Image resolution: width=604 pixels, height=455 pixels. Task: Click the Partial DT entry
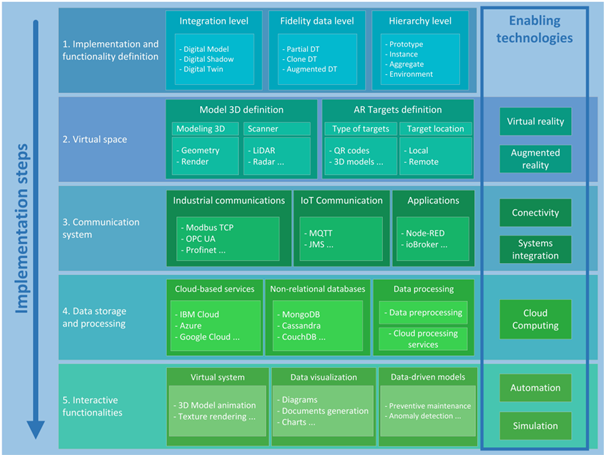301,49
